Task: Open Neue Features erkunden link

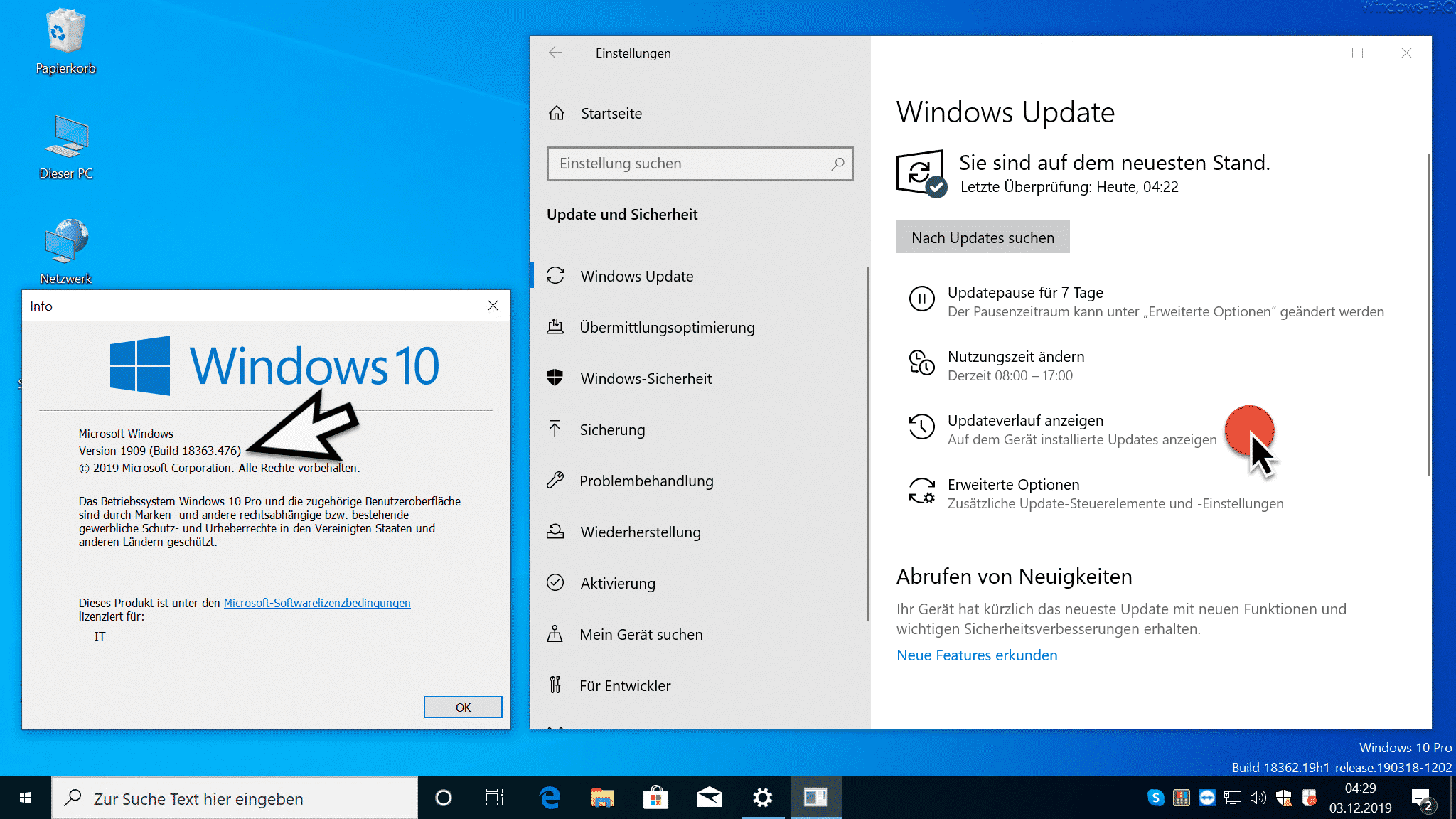Action: (x=977, y=655)
